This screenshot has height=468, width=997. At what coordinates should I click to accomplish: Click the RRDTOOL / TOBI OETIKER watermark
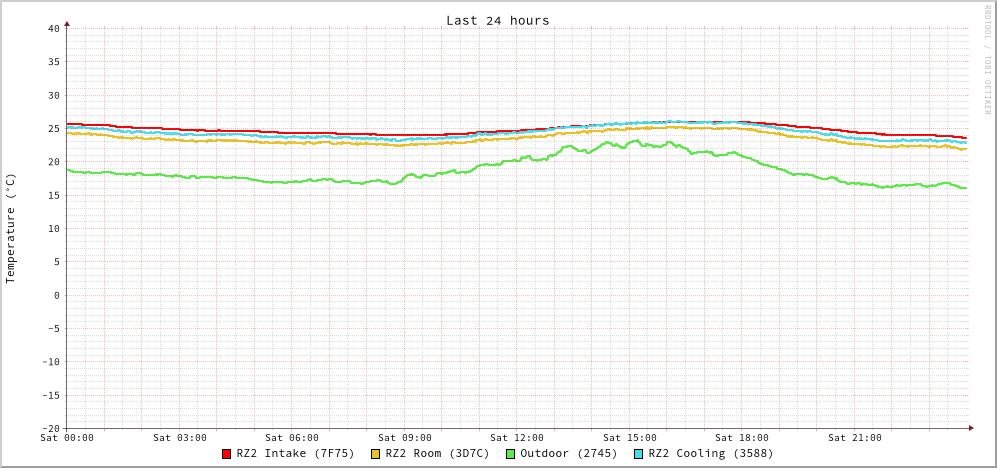click(987, 59)
